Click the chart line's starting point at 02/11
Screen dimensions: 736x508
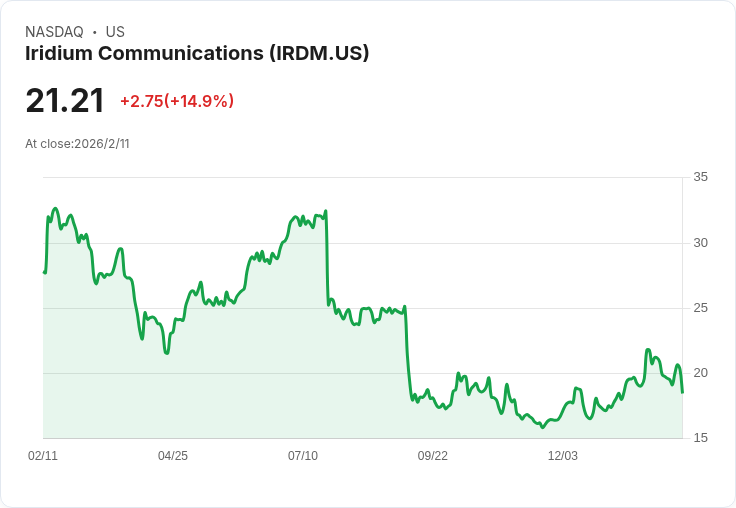click(x=44, y=272)
